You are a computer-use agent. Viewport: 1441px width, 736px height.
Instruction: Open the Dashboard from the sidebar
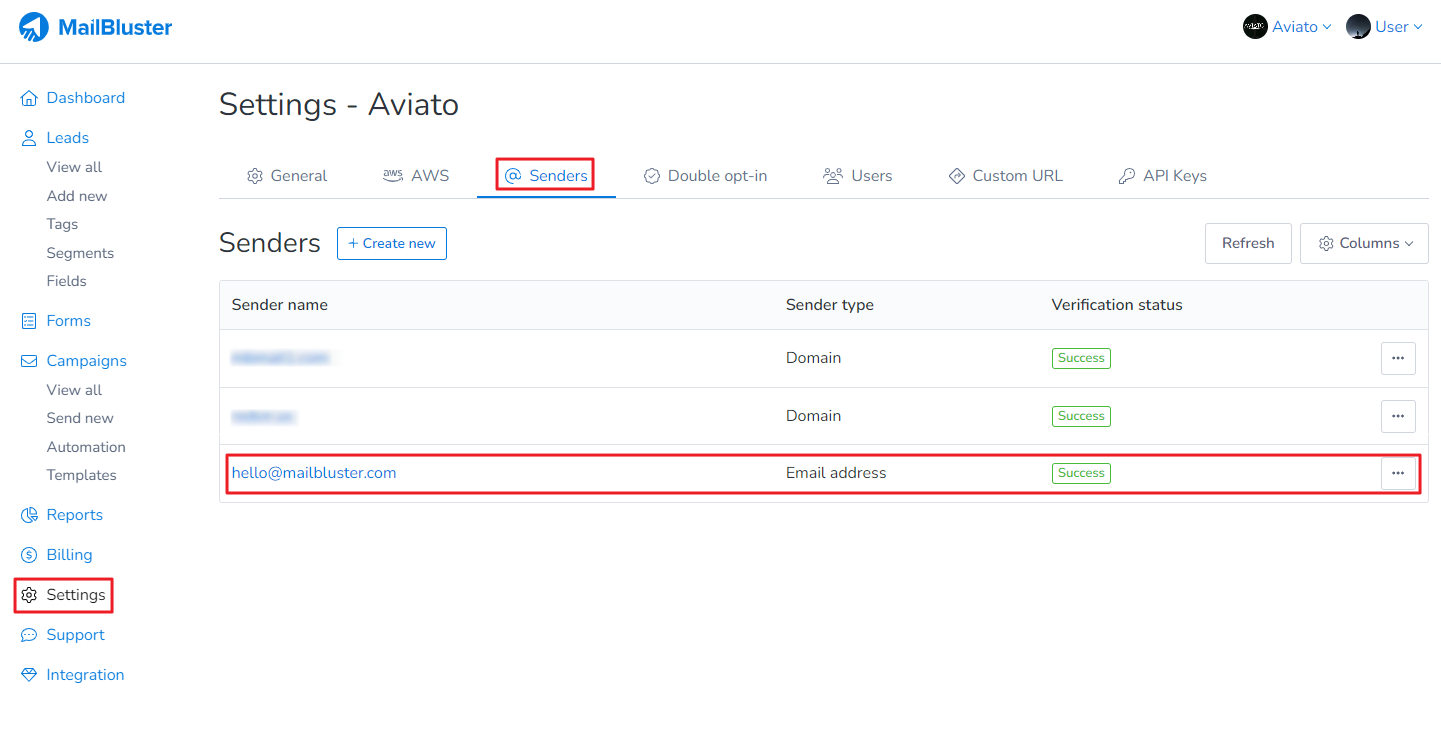click(85, 97)
